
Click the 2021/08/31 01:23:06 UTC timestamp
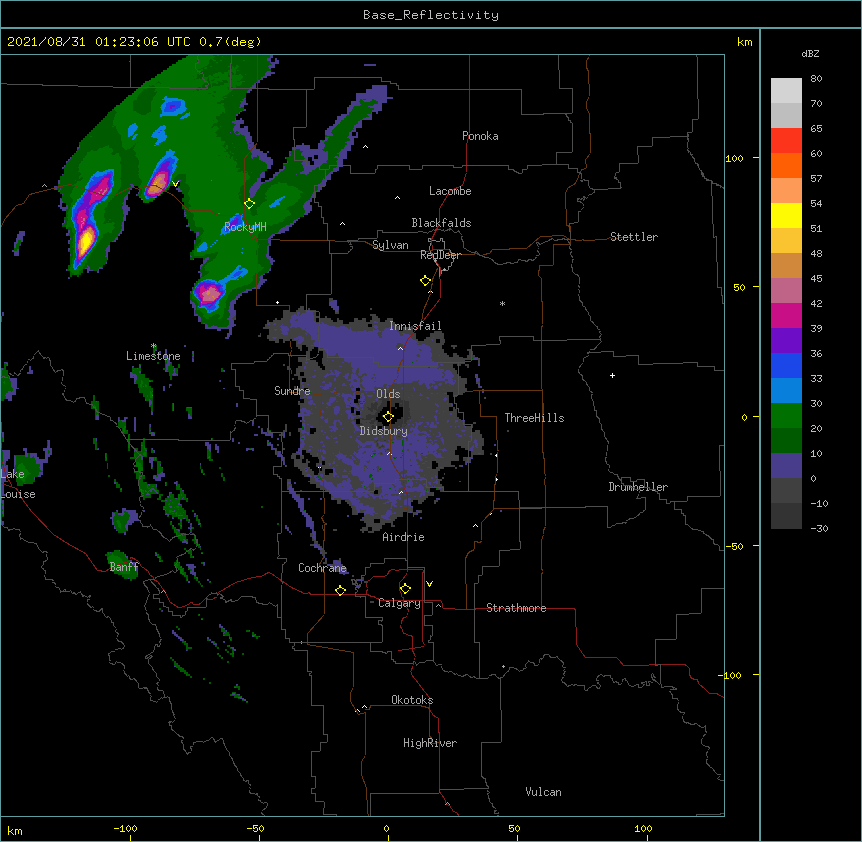coord(98,42)
